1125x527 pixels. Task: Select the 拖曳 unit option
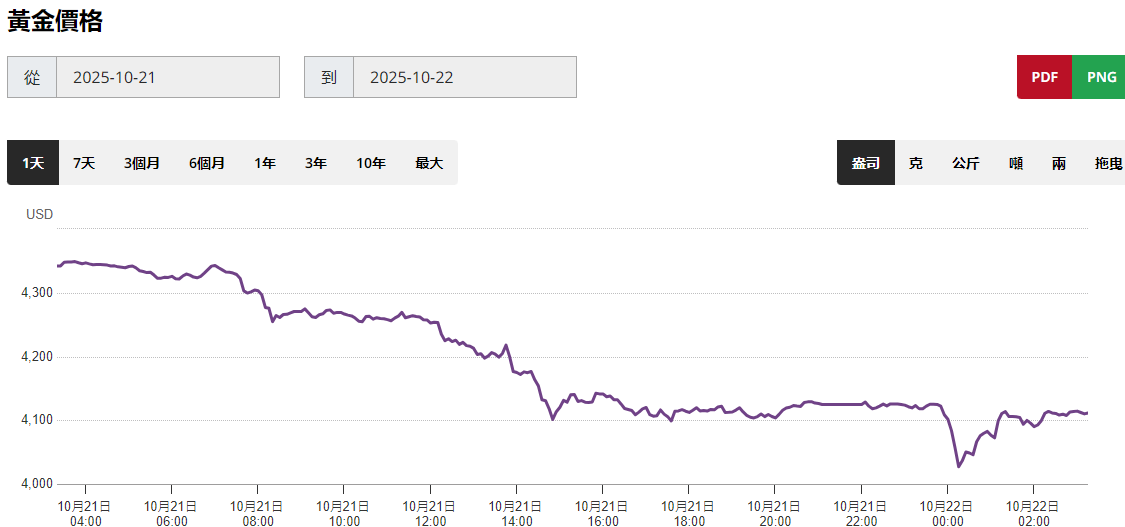1108,163
